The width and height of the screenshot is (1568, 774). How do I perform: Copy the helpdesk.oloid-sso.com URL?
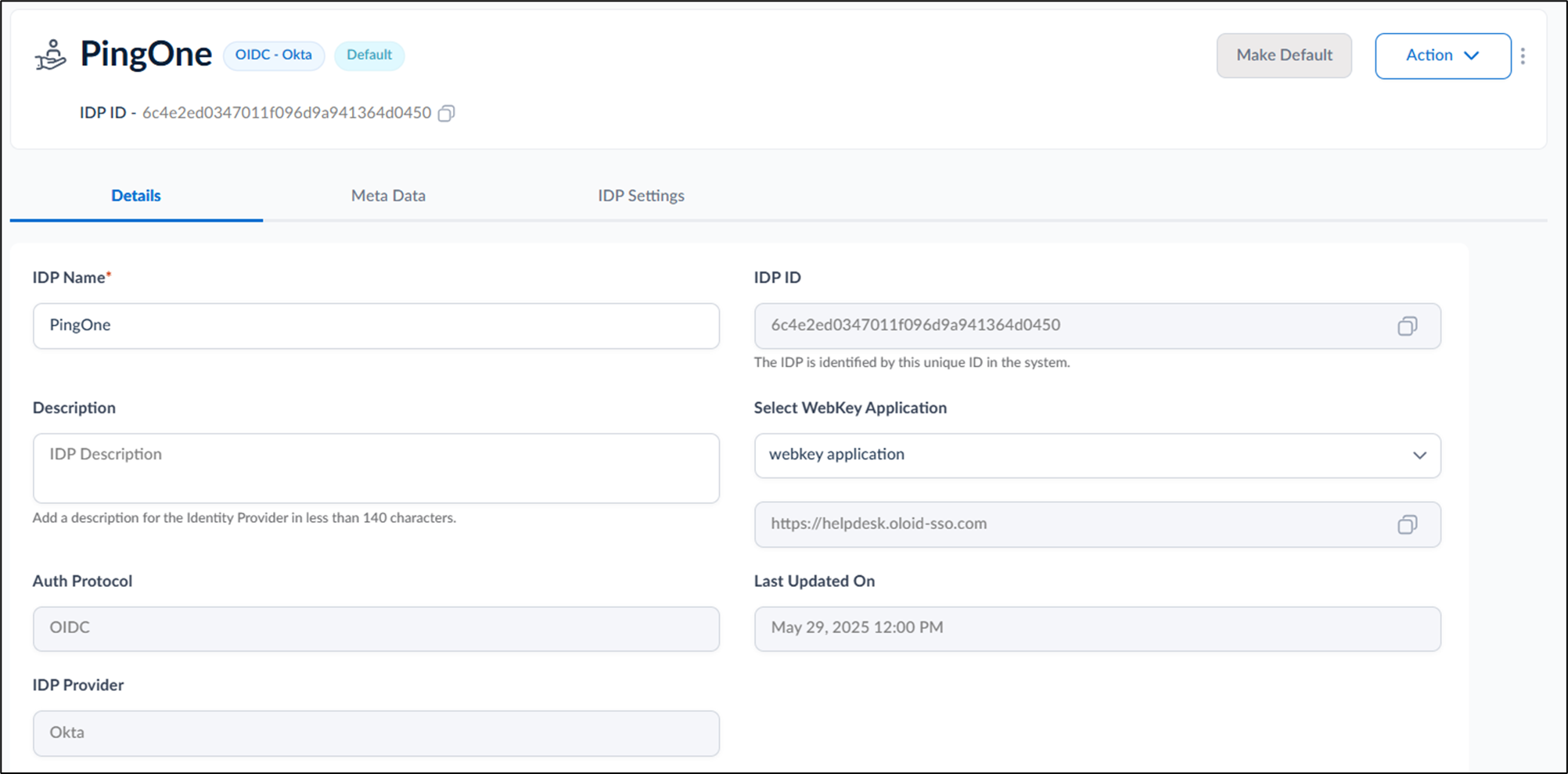pyautogui.click(x=1407, y=524)
